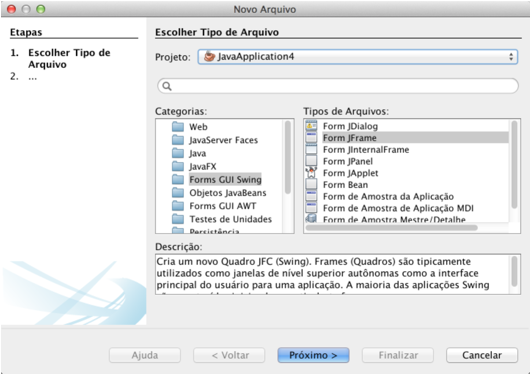Click the Form JInternalFrame icon
This screenshot has height=375, width=531.
coord(311,149)
